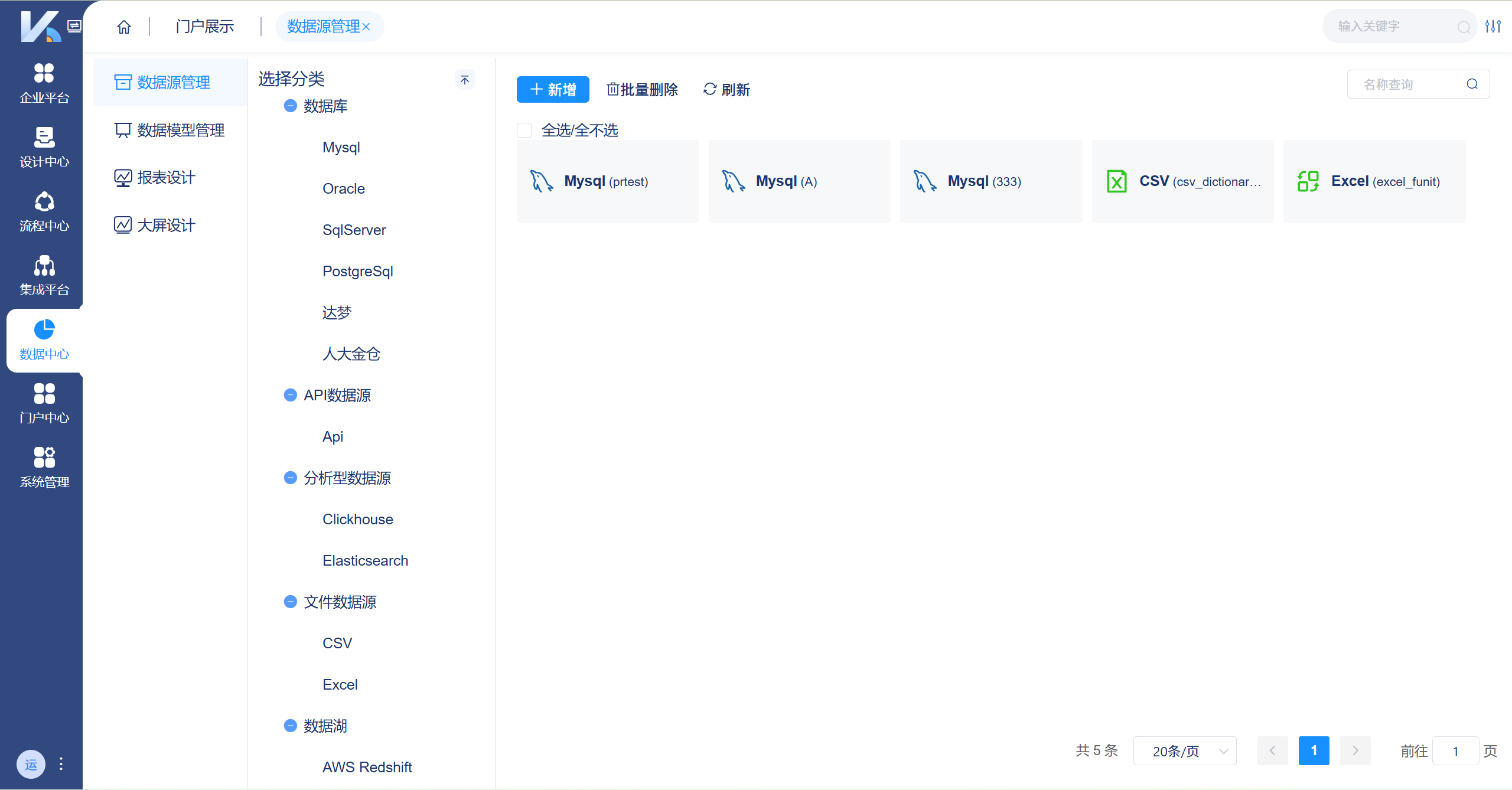Image resolution: width=1512 pixels, height=790 pixels.
Task: Click the 新增 button to add data source
Action: [x=552, y=89]
